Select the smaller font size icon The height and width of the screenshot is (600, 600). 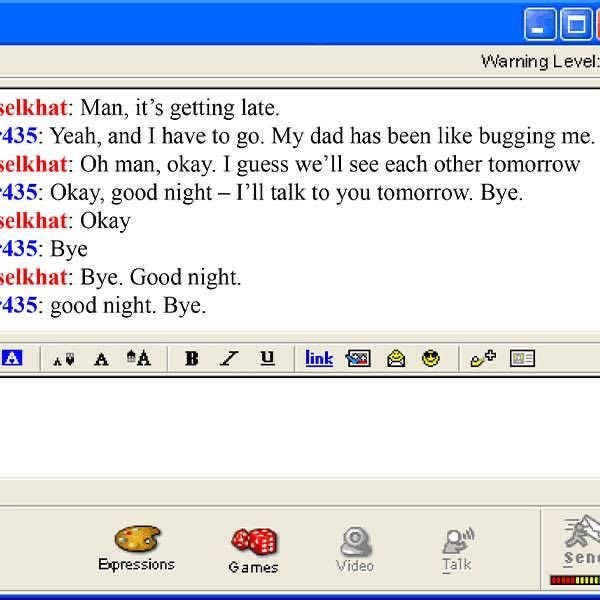(64, 359)
